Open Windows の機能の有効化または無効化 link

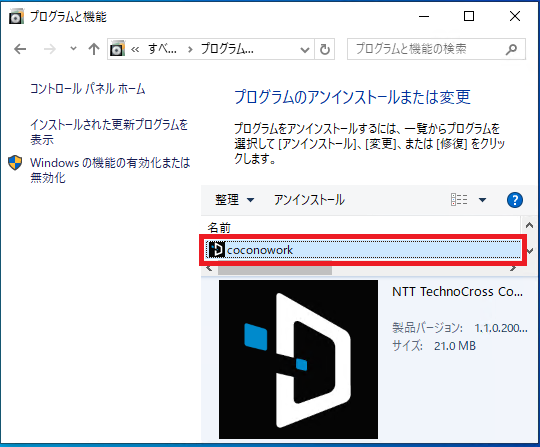[110, 170]
